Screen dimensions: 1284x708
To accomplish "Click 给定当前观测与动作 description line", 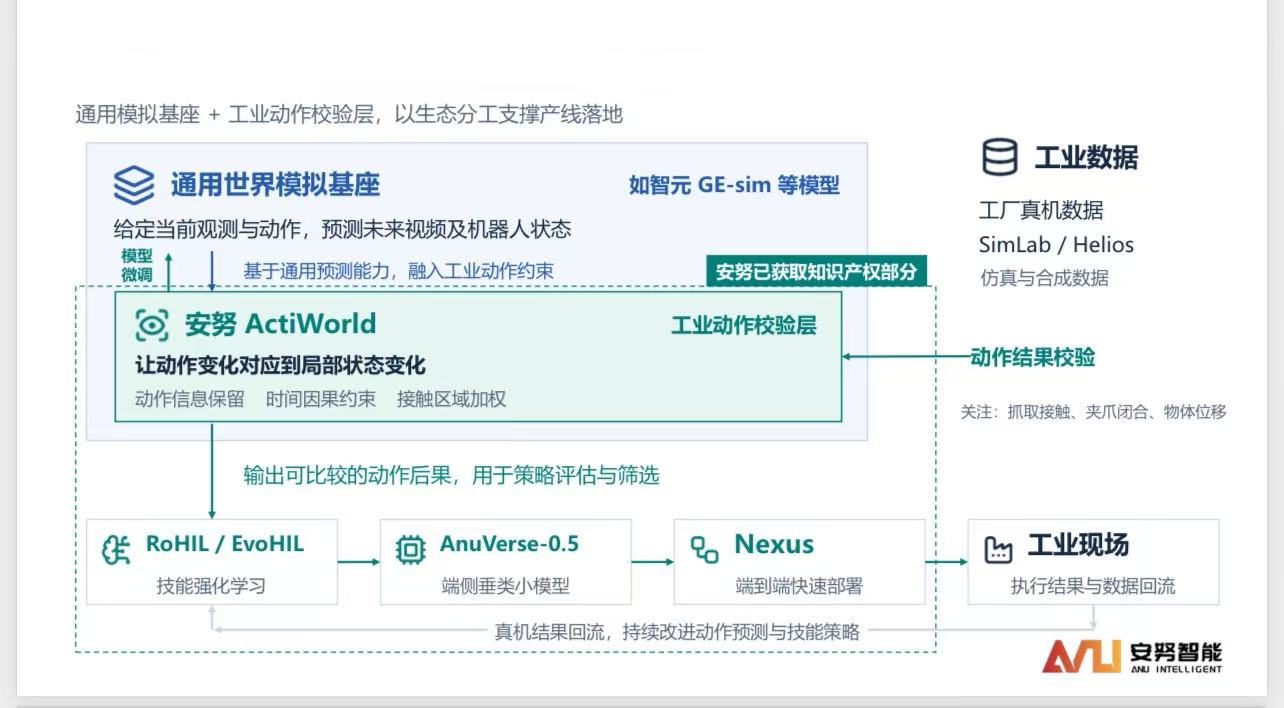I will [x=342, y=229].
